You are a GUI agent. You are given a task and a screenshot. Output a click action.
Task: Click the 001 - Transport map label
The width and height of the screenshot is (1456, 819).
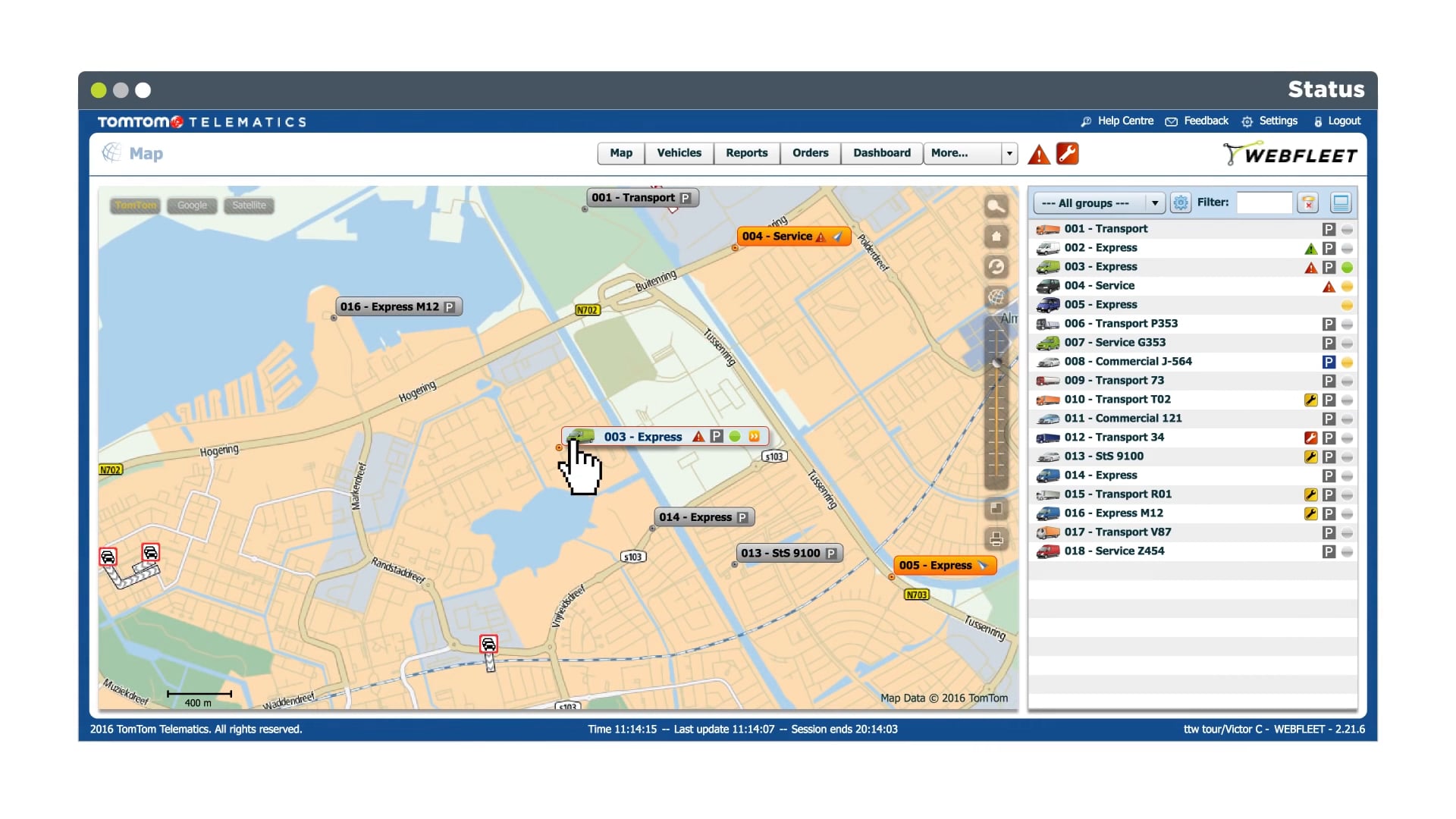643,198
